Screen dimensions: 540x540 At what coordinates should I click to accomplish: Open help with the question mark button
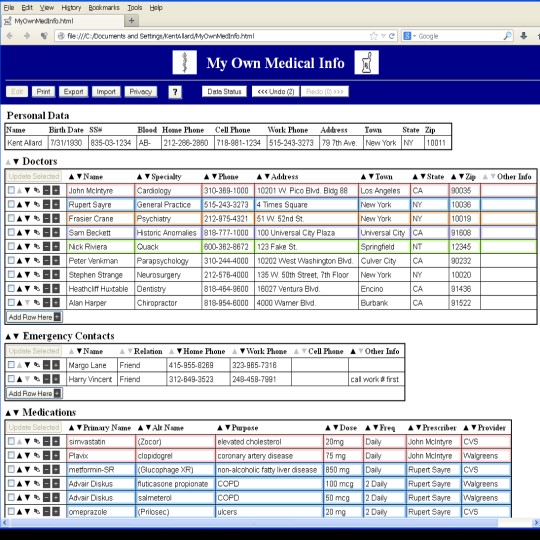(x=175, y=92)
